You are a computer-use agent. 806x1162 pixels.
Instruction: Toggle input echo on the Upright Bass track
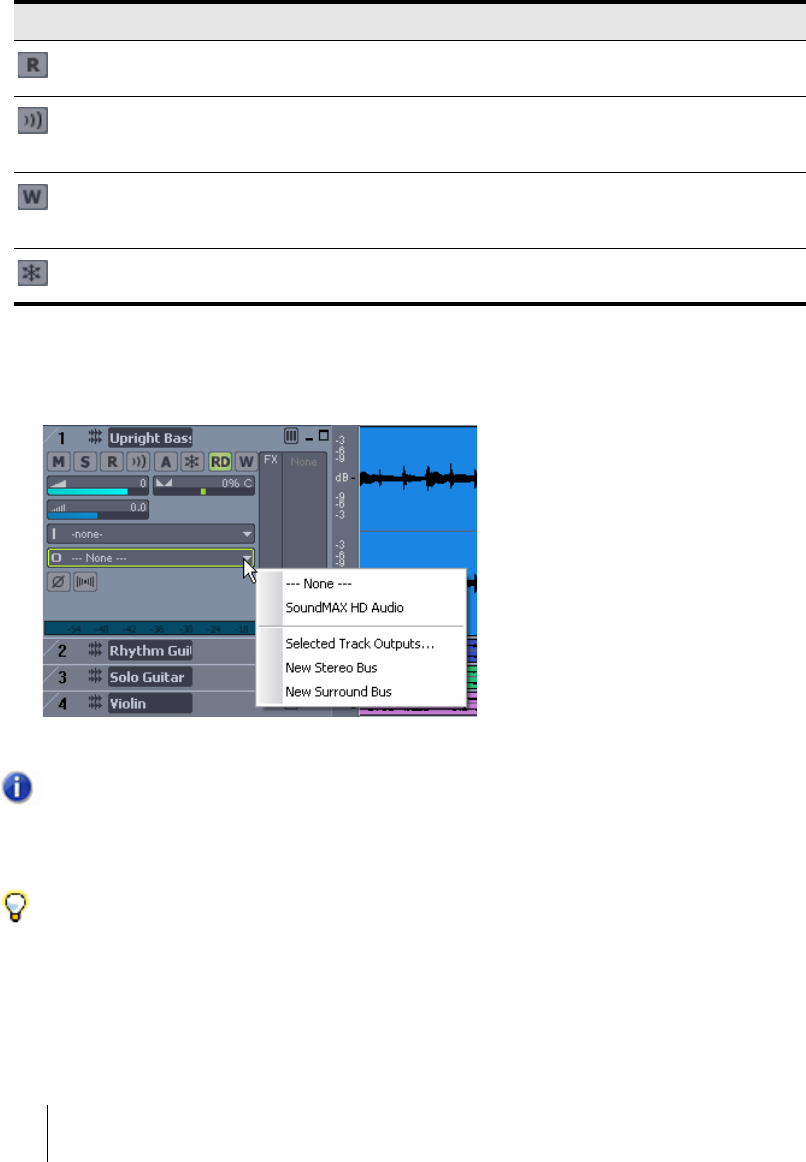(x=137, y=463)
